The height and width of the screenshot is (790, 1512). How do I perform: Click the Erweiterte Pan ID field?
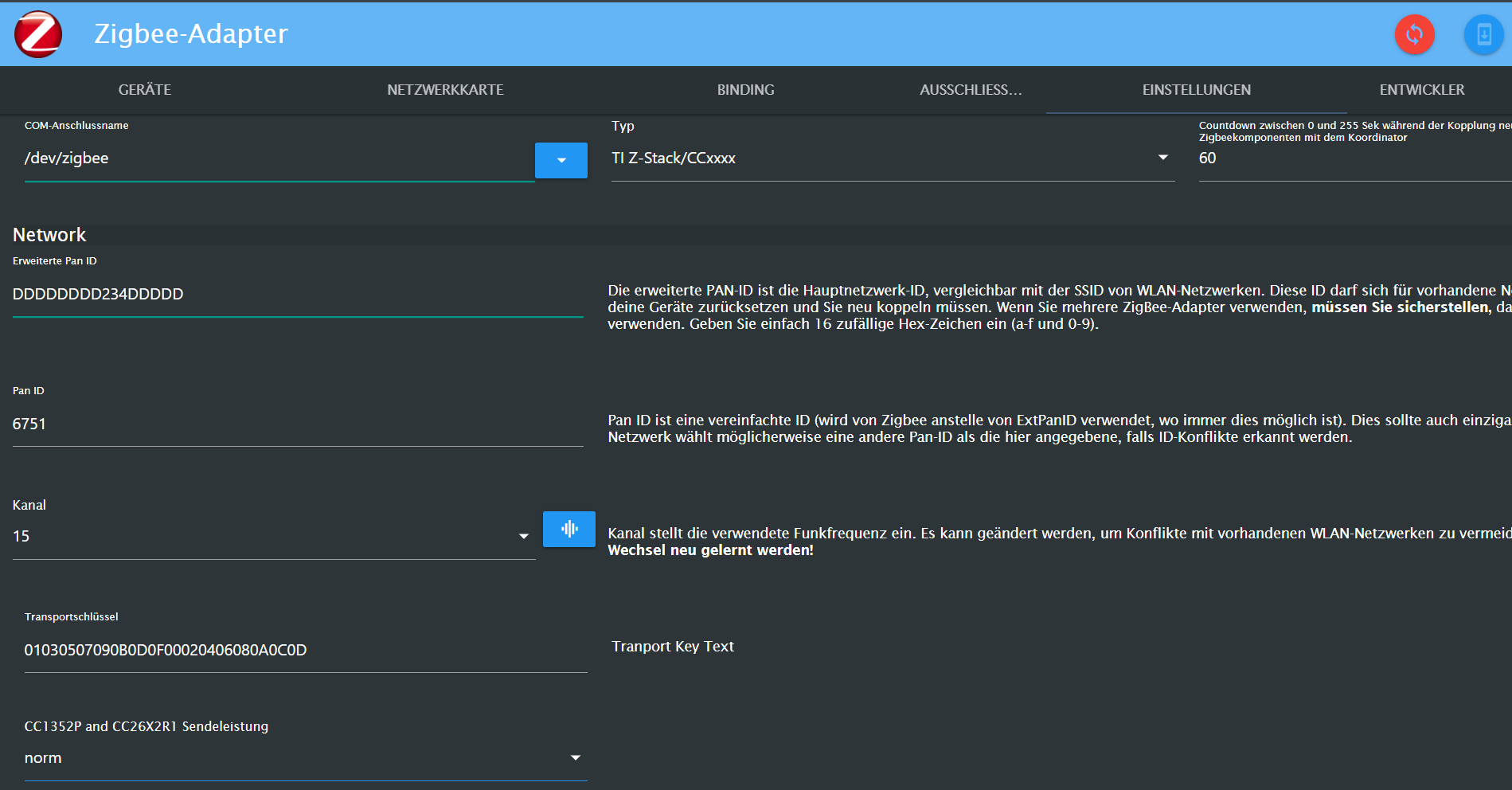pyautogui.click(x=298, y=295)
